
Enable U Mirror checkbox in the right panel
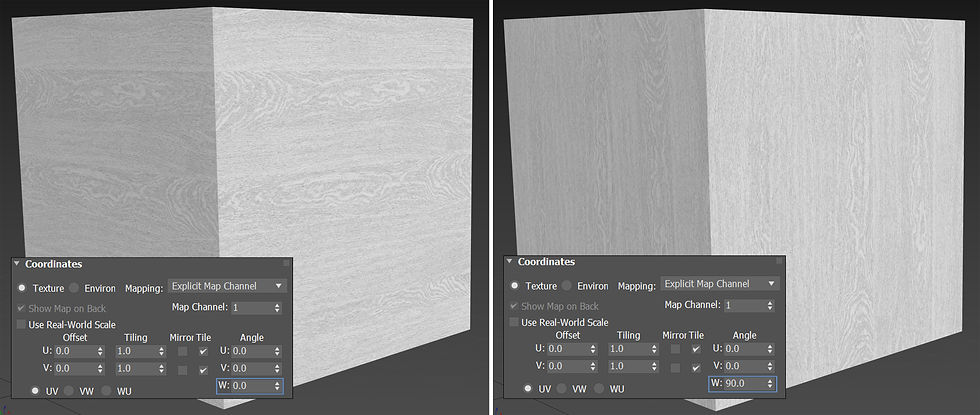[x=675, y=349]
